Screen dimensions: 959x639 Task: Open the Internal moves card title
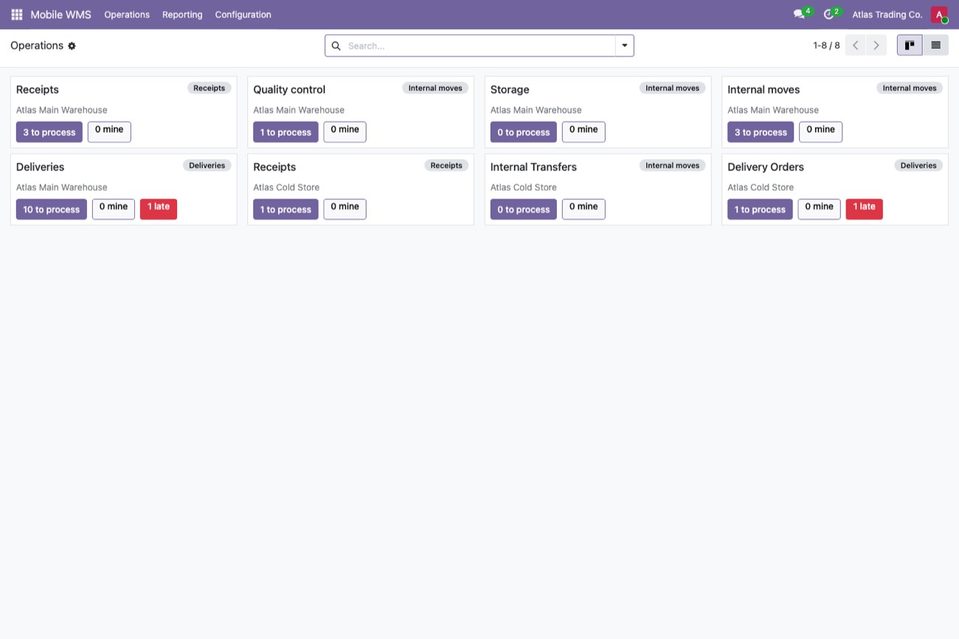(763, 89)
